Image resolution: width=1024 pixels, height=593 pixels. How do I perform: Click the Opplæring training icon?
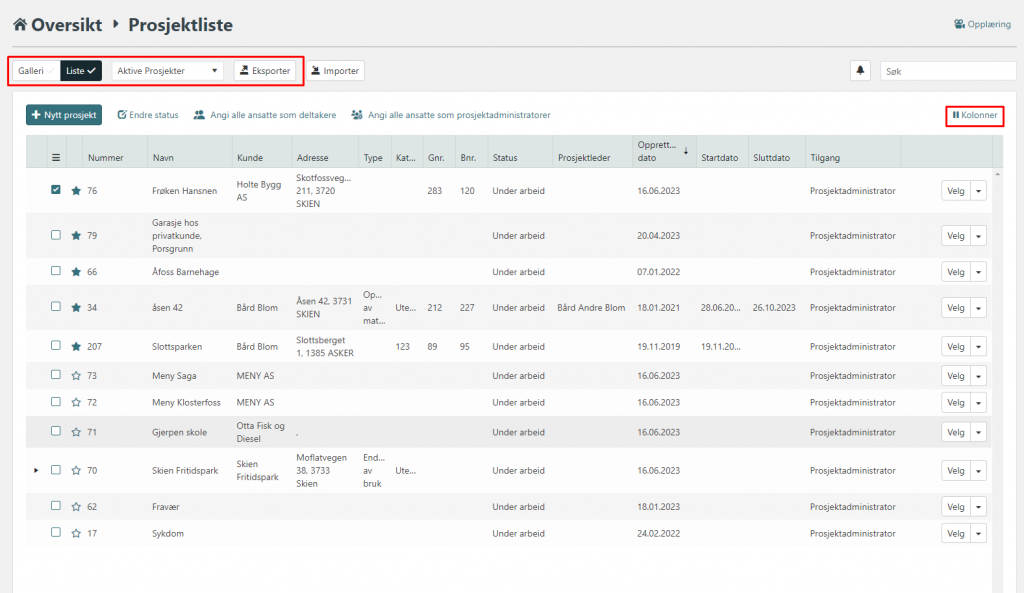point(959,24)
